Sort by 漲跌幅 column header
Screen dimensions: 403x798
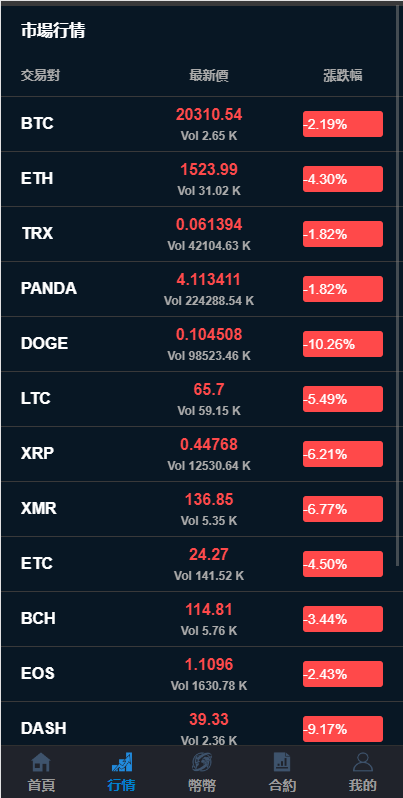342,76
